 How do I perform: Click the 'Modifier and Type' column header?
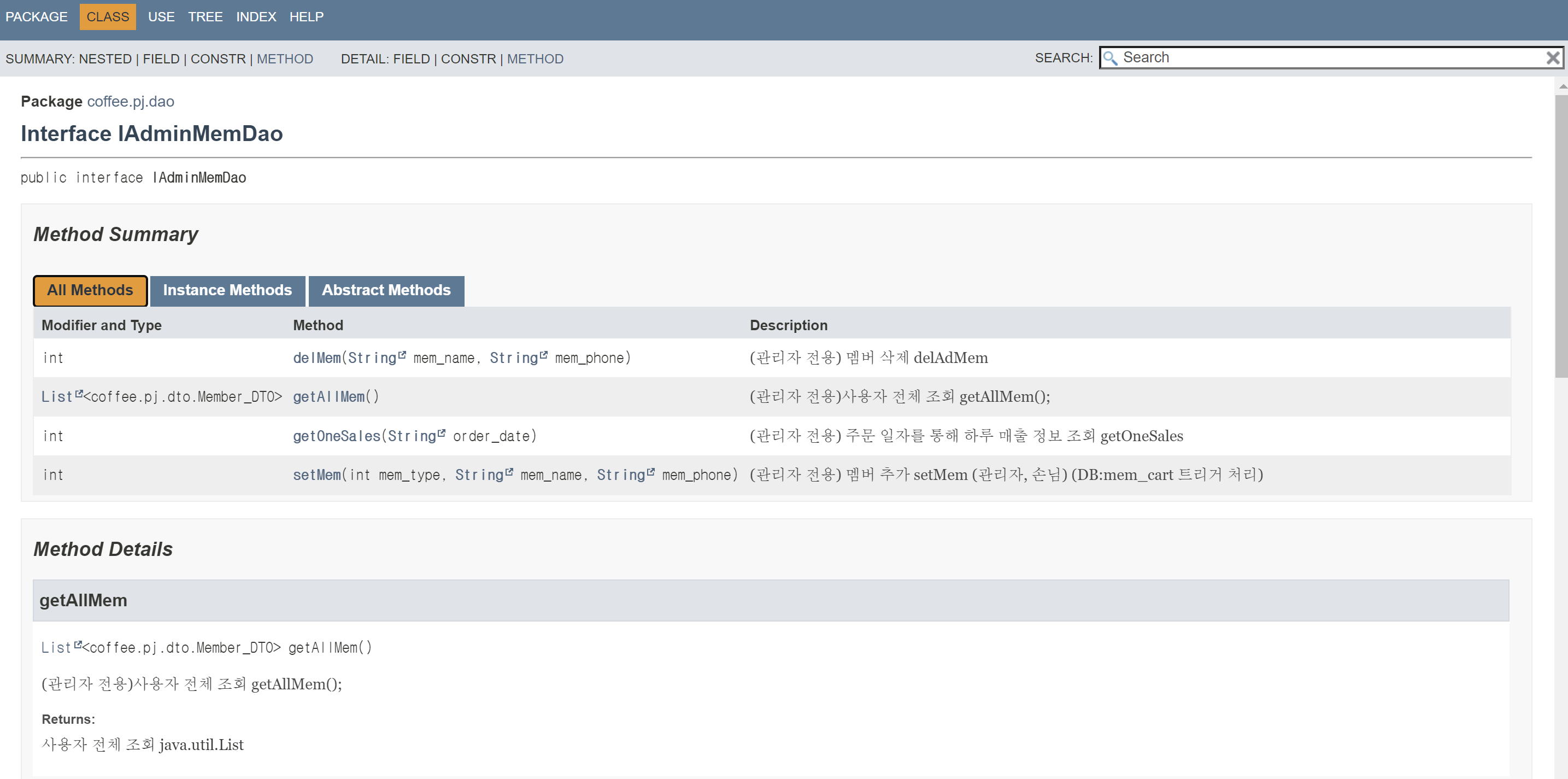coord(102,325)
